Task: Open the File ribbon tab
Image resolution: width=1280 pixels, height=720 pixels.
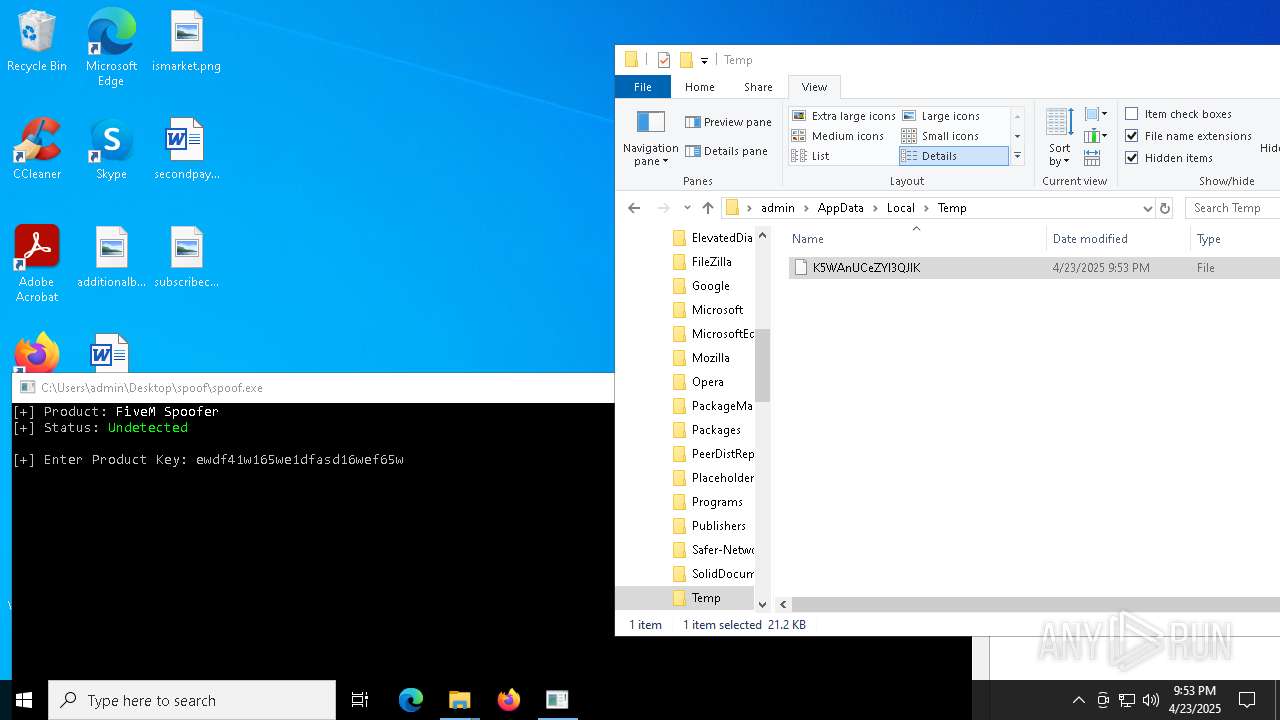Action: 643,87
